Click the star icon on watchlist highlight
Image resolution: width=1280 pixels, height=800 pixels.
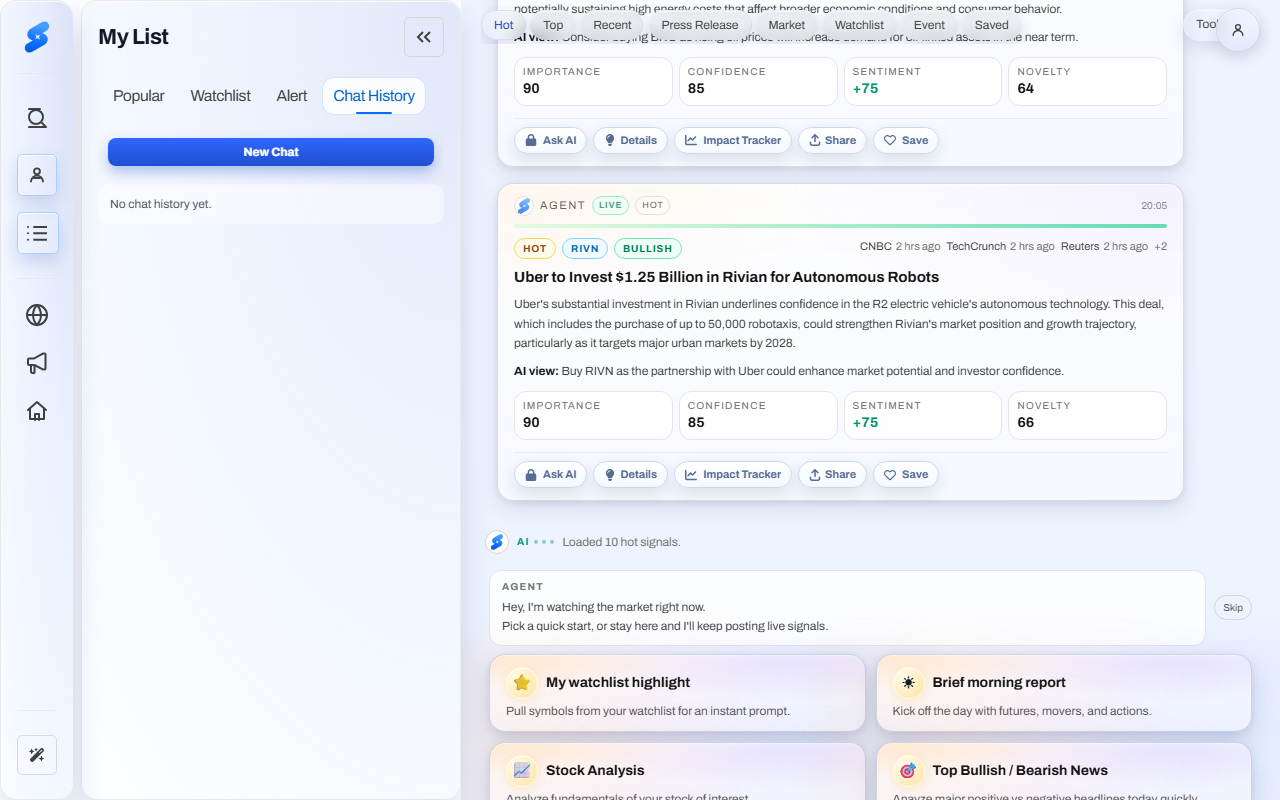coord(522,683)
